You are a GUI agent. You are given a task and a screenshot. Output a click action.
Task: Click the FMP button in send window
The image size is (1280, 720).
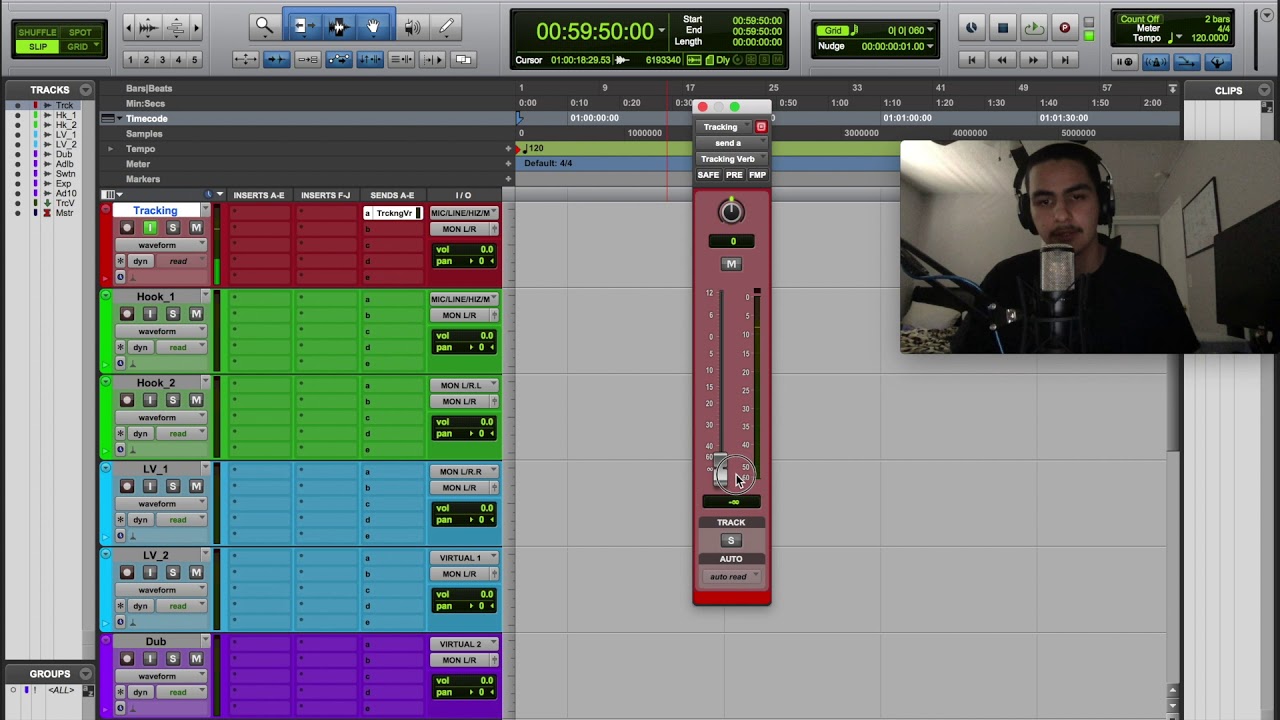pos(757,175)
